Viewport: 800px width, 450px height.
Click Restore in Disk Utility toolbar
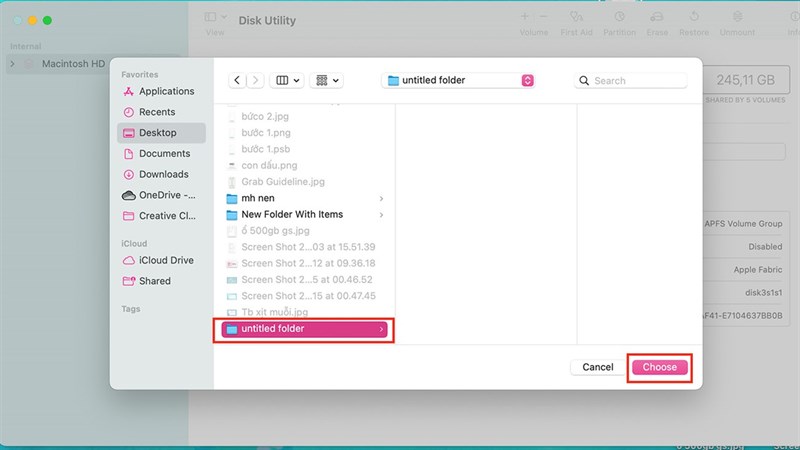(694, 23)
